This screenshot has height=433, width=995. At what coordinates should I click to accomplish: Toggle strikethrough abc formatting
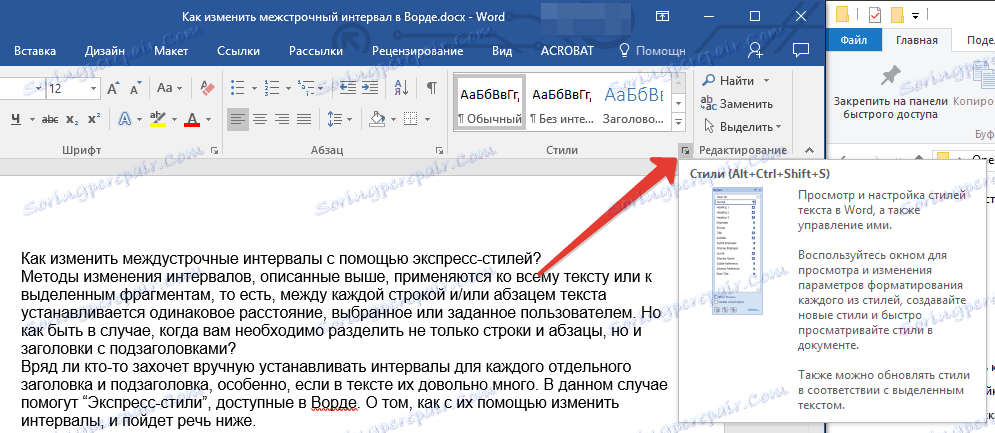50,119
